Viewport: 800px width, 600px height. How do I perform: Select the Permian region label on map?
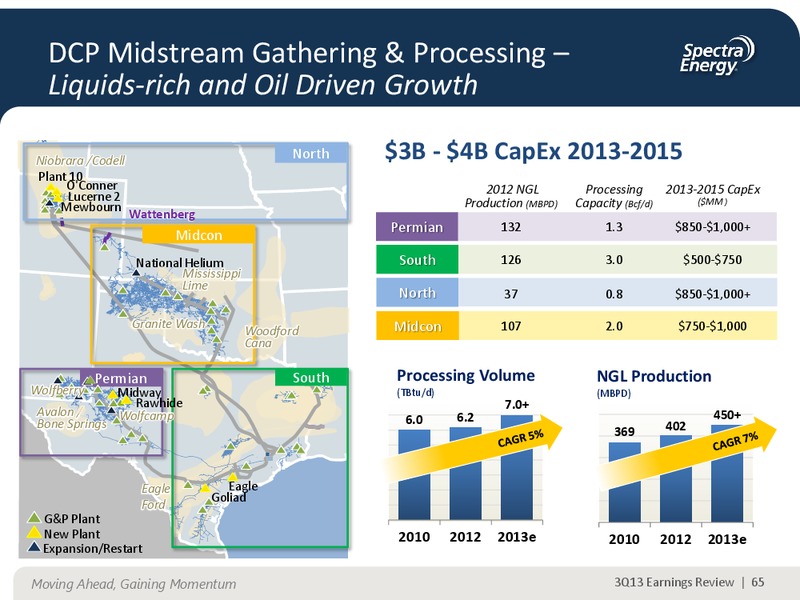(121, 378)
